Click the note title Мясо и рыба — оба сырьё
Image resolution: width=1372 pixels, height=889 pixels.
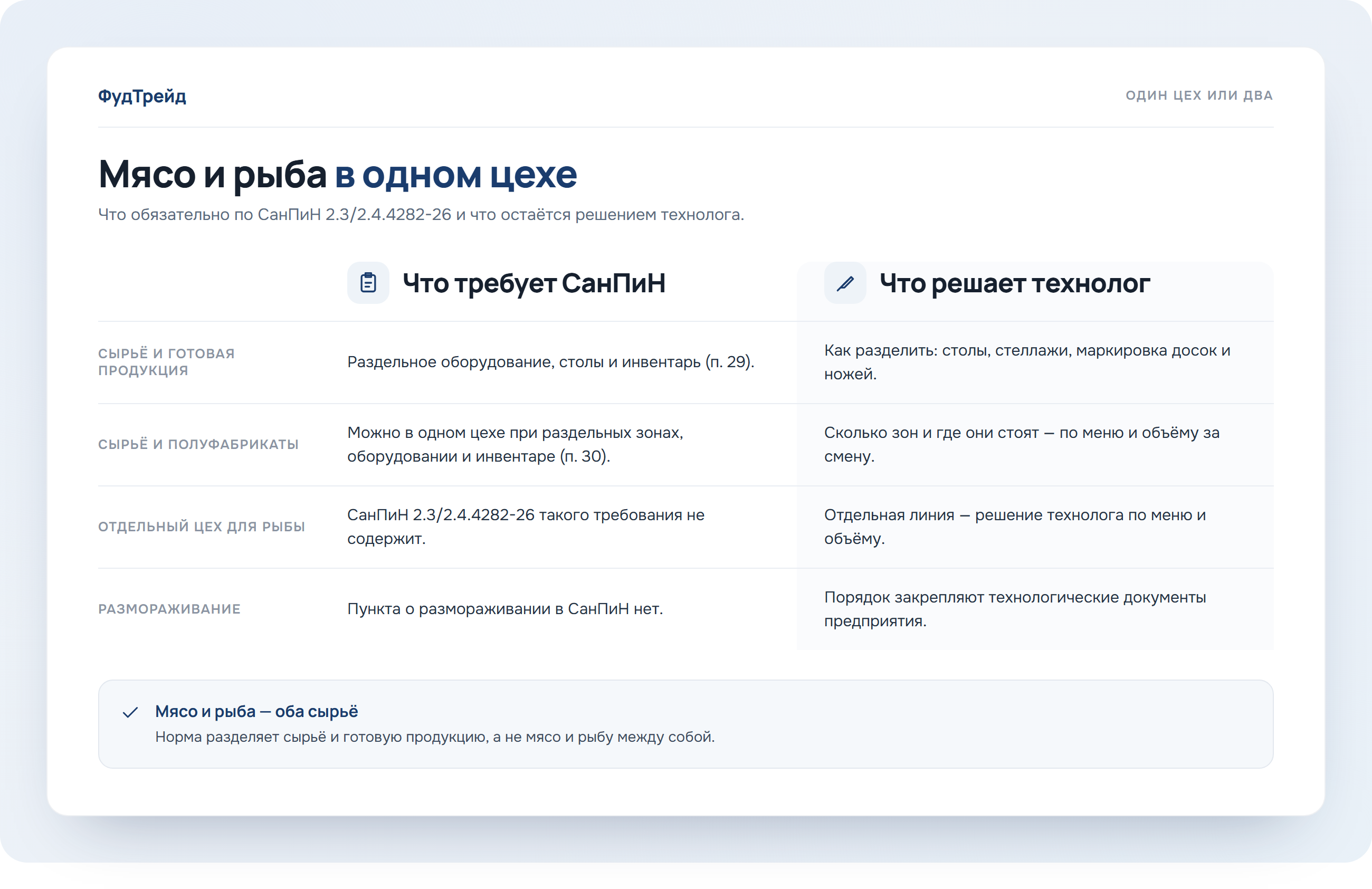click(x=256, y=711)
